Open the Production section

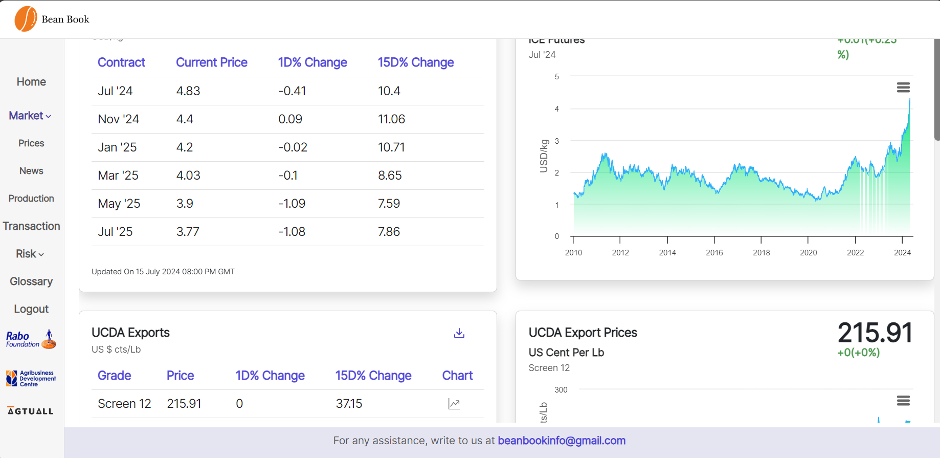pyautogui.click(x=31, y=198)
